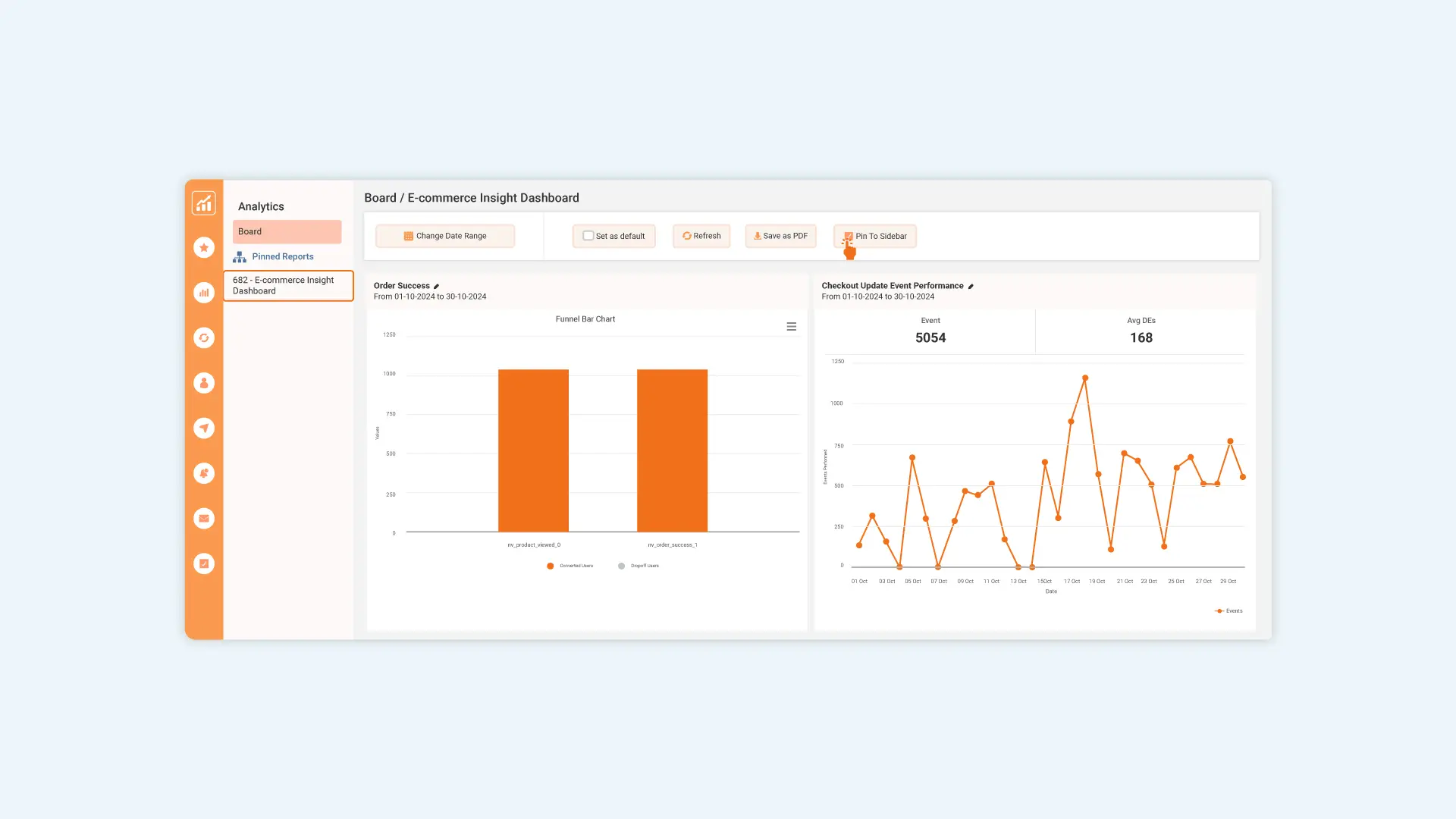Open the bar chart icon in the sidebar
Image resolution: width=1456 pixels, height=819 pixels.
pyautogui.click(x=203, y=293)
